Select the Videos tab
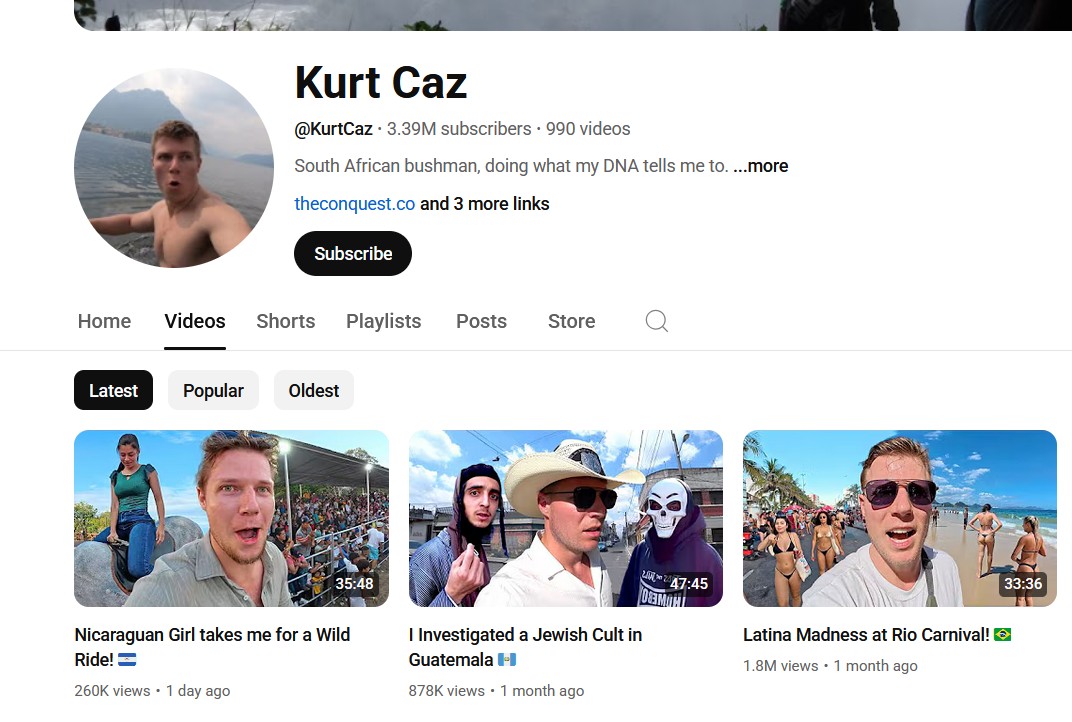Image resolution: width=1072 pixels, height=722 pixels. (194, 321)
